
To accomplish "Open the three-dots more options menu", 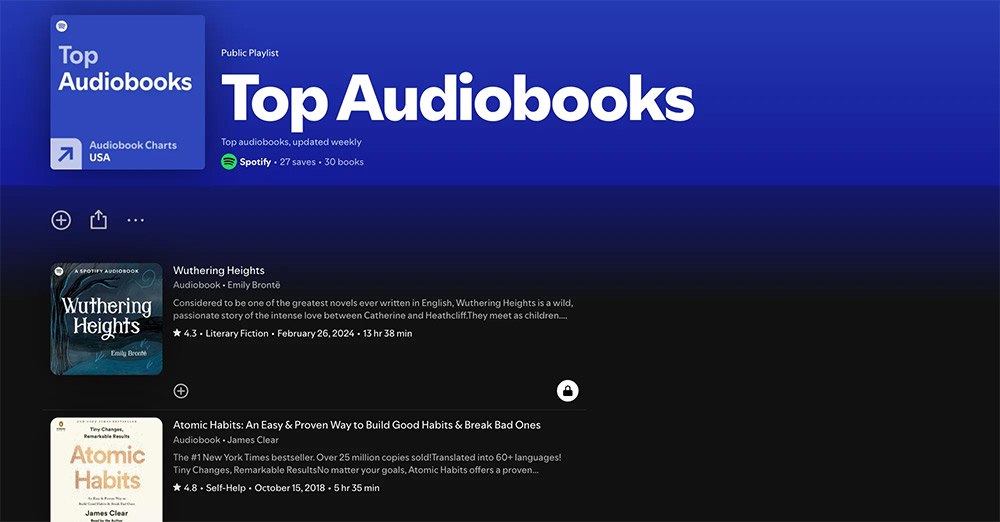I will 135,220.
